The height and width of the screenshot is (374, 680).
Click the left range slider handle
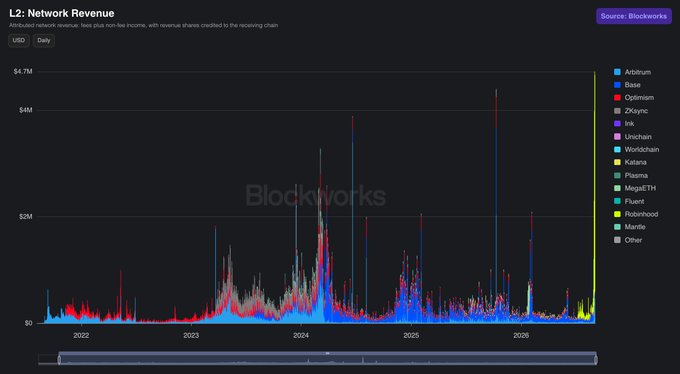click(x=59, y=359)
